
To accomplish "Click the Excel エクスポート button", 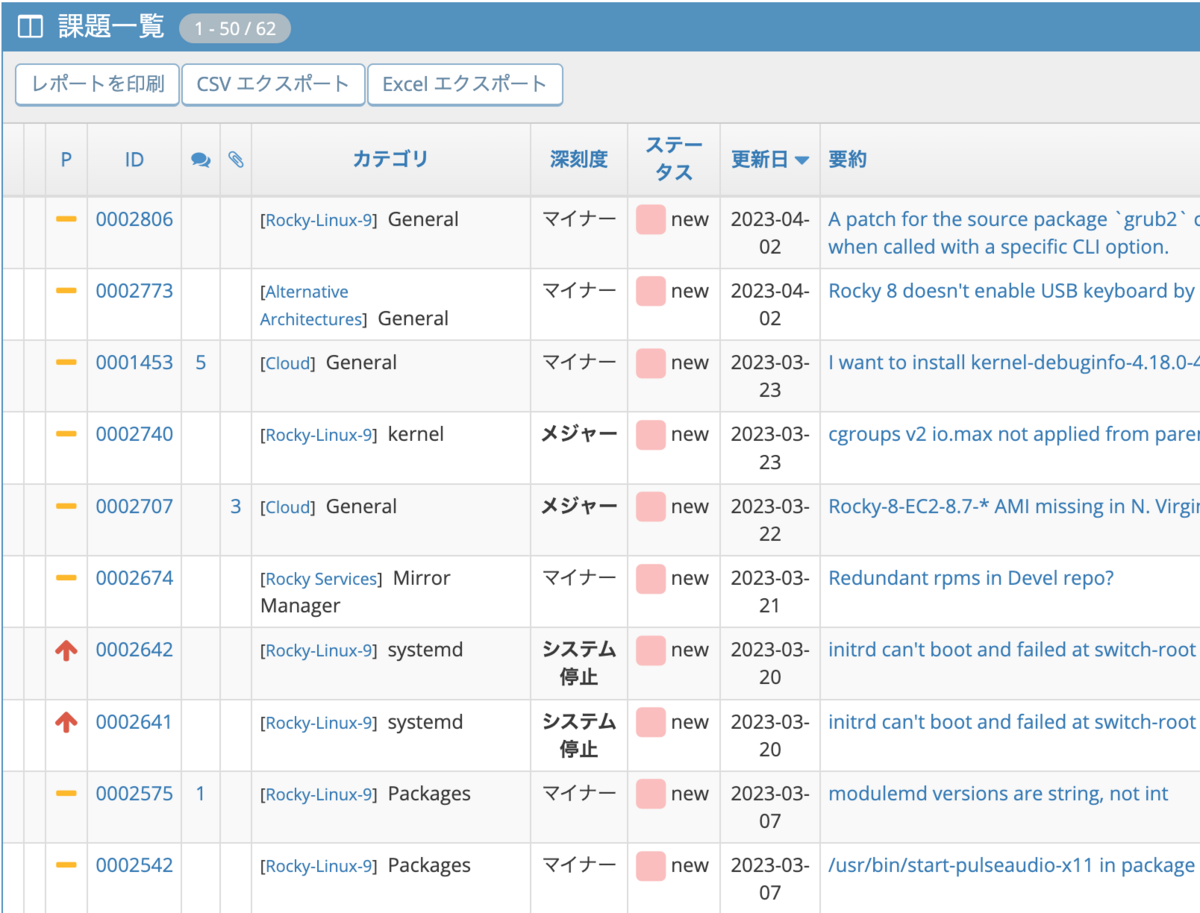I will click(465, 84).
